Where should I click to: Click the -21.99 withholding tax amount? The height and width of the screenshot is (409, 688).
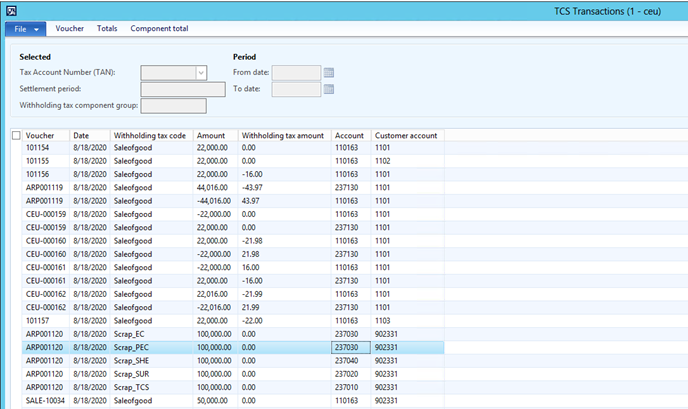point(284,294)
